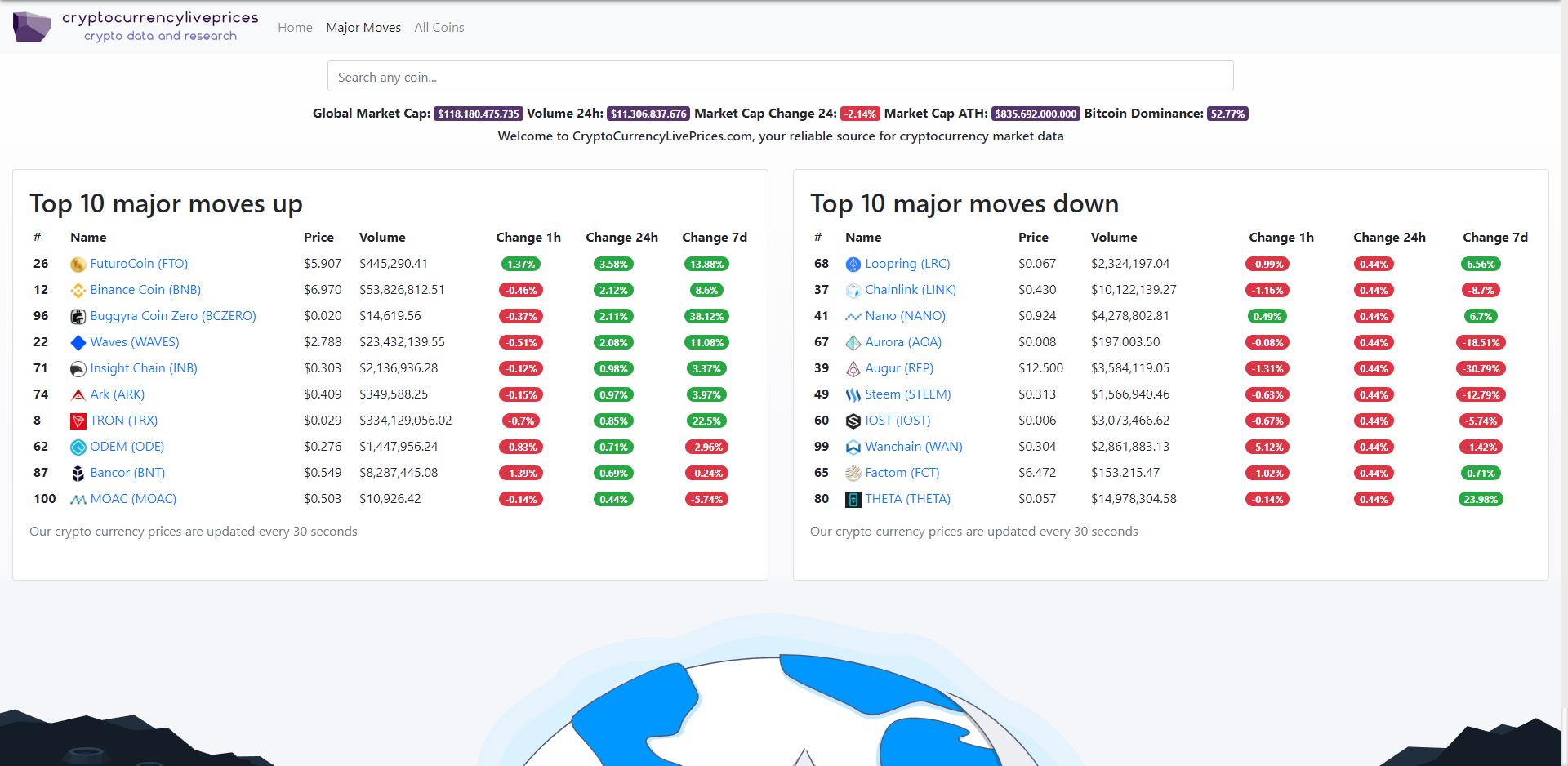Open the Bancor (BNT) coin link
The height and width of the screenshot is (766, 1568).
(x=127, y=473)
